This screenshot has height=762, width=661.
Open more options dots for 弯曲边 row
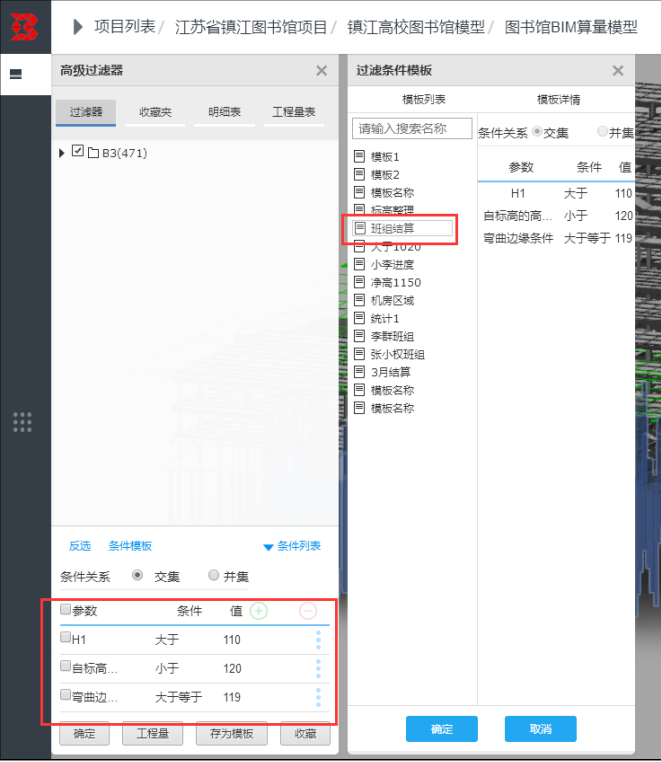[x=318, y=697]
